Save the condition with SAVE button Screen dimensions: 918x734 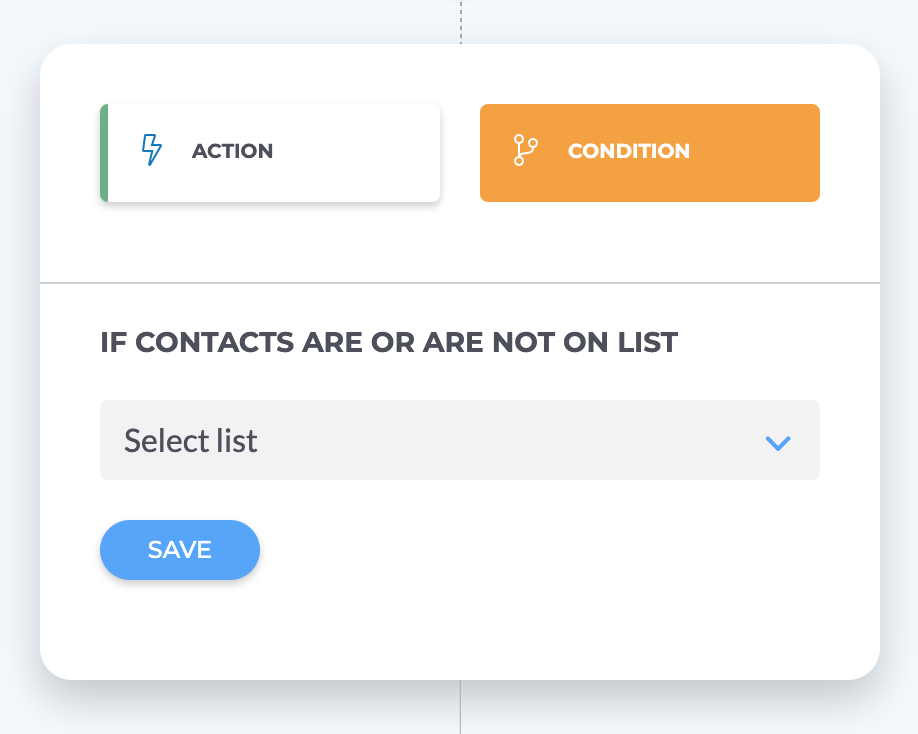(180, 550)
